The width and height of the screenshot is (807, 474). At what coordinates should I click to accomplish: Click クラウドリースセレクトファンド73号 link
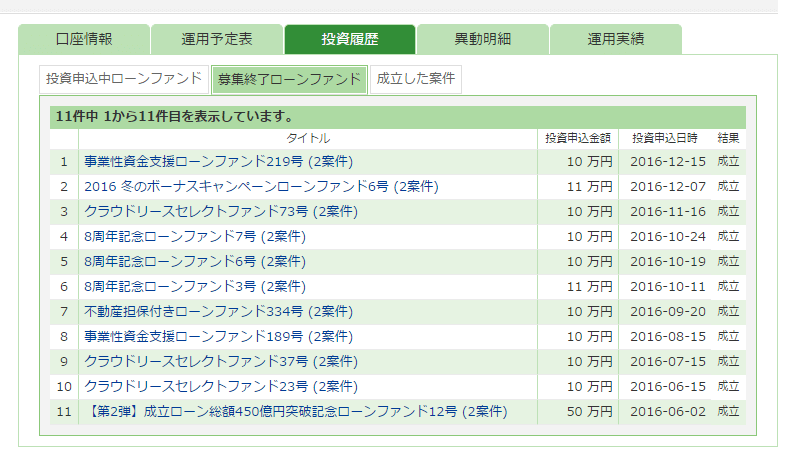(221, 212)
